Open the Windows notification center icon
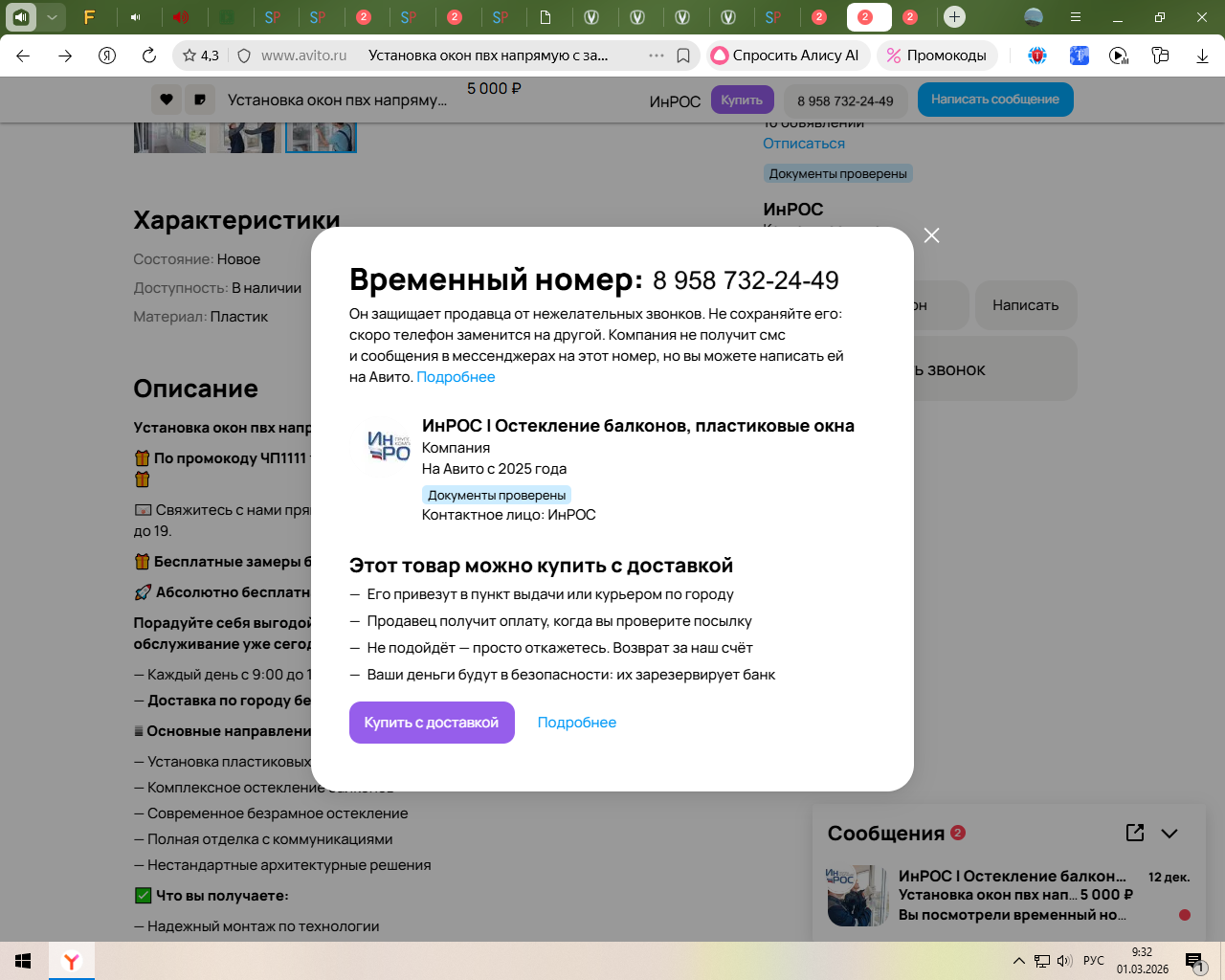The image size is (1225, 980). pos(1196,962)
